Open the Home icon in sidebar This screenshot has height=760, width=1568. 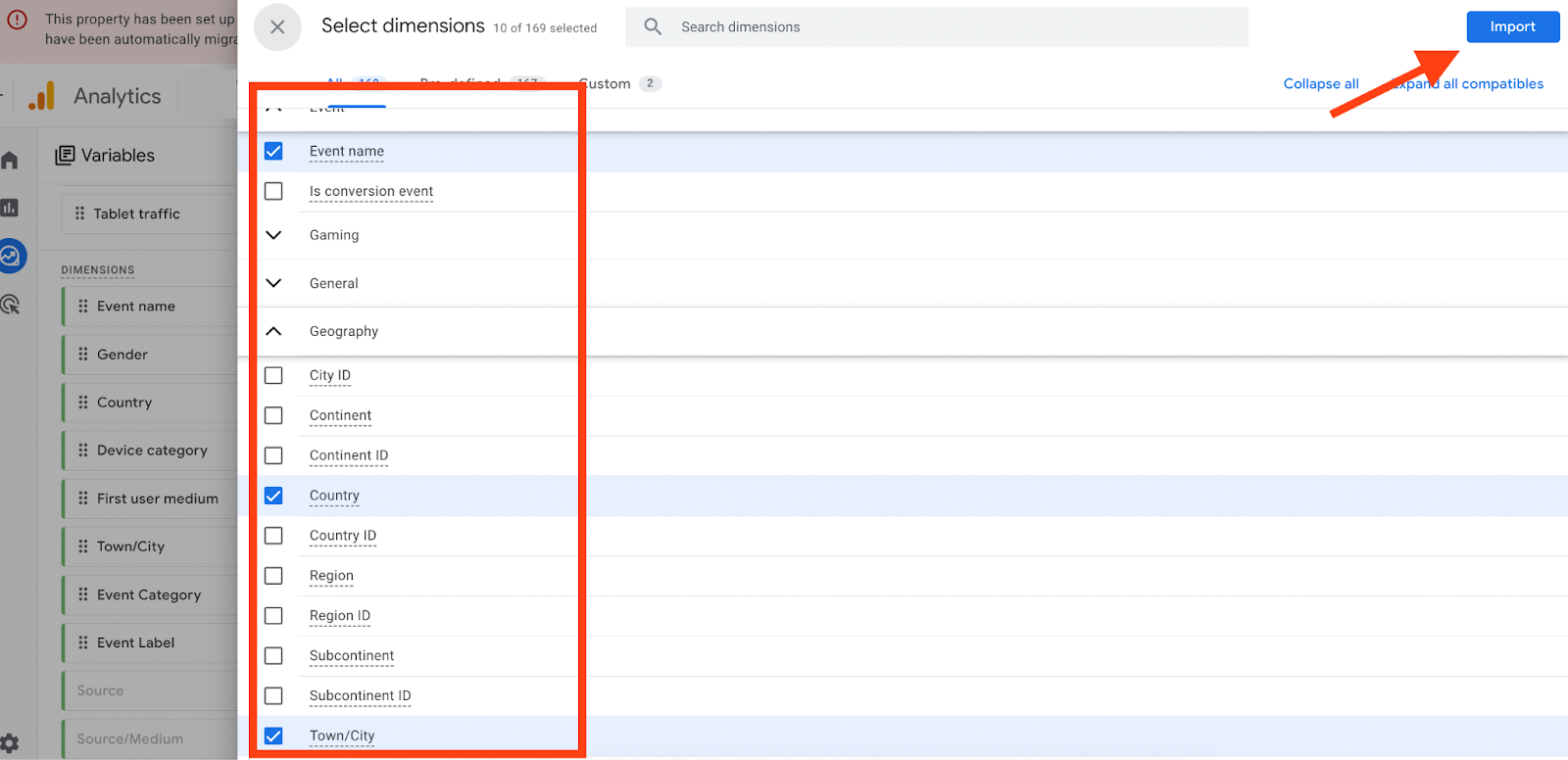click(x=10, y=160)
